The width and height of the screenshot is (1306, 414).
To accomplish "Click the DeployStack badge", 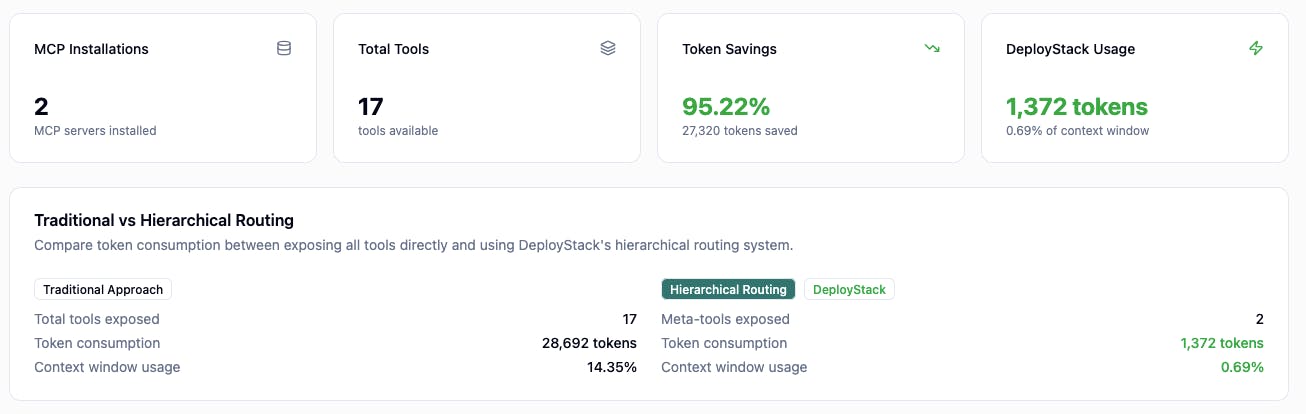I will (849, 289).
